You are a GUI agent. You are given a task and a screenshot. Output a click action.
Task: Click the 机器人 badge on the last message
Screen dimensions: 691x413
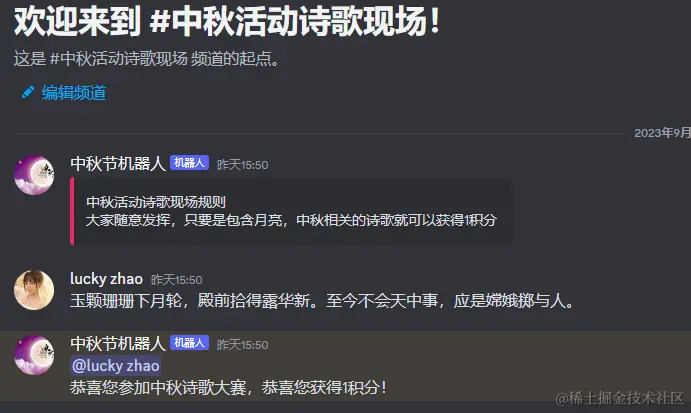(x=189, y=342)
